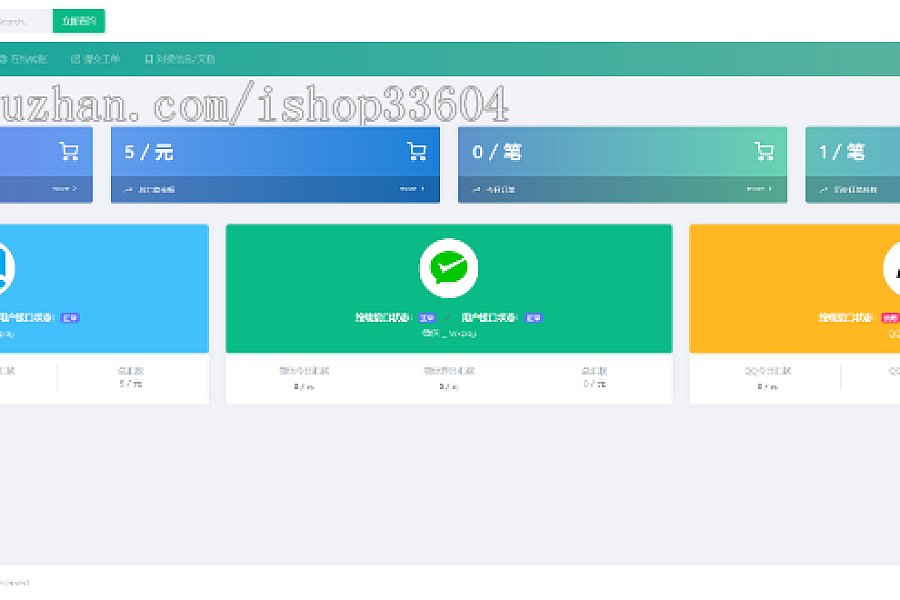Click the footer label in the 5 / 元 card
This screenshot has width=900, height=600.
156,189
